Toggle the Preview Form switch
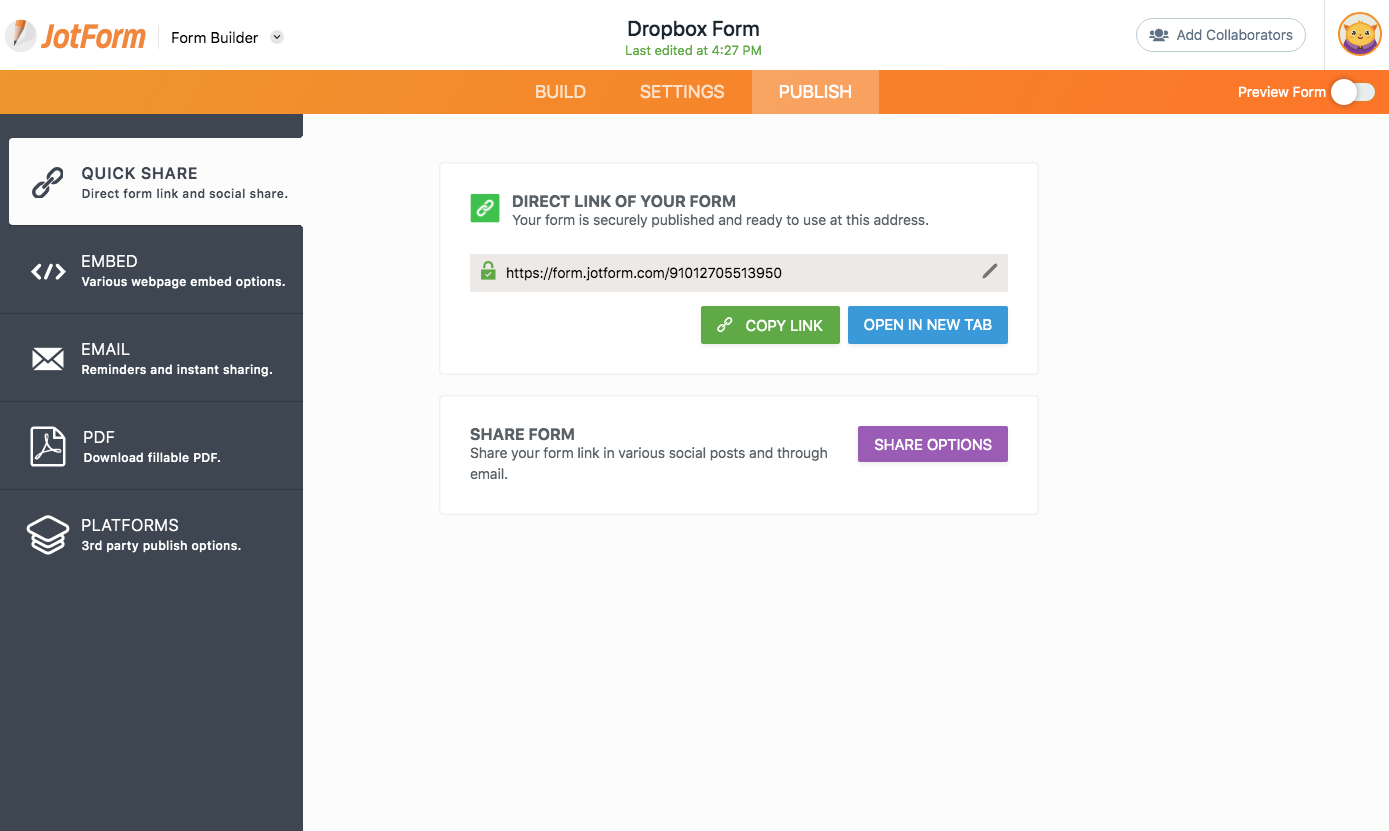This screenshot has width=1389, height=831. click(1353, 92)
